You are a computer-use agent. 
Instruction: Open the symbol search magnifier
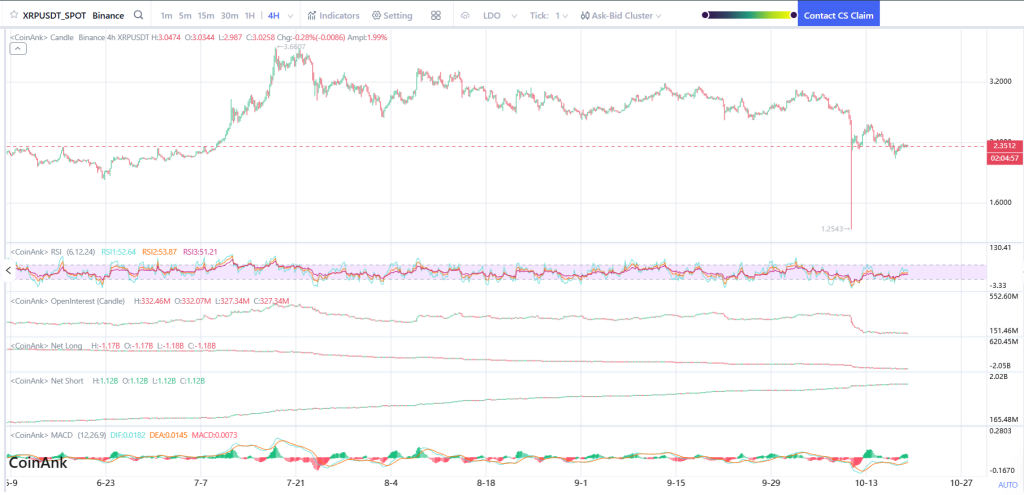pyautogui.click(x=138, y=15)
